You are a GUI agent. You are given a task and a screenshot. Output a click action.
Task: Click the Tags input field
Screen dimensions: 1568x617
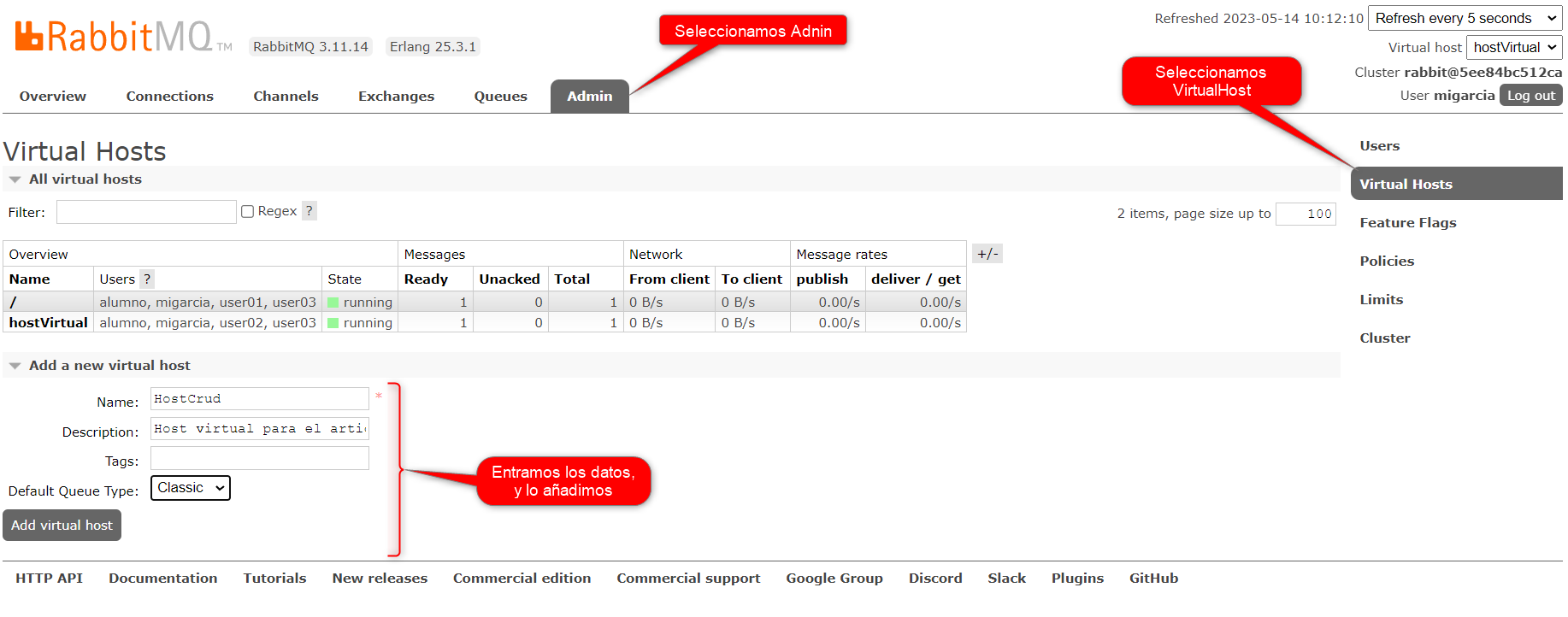tap(259, 459)
